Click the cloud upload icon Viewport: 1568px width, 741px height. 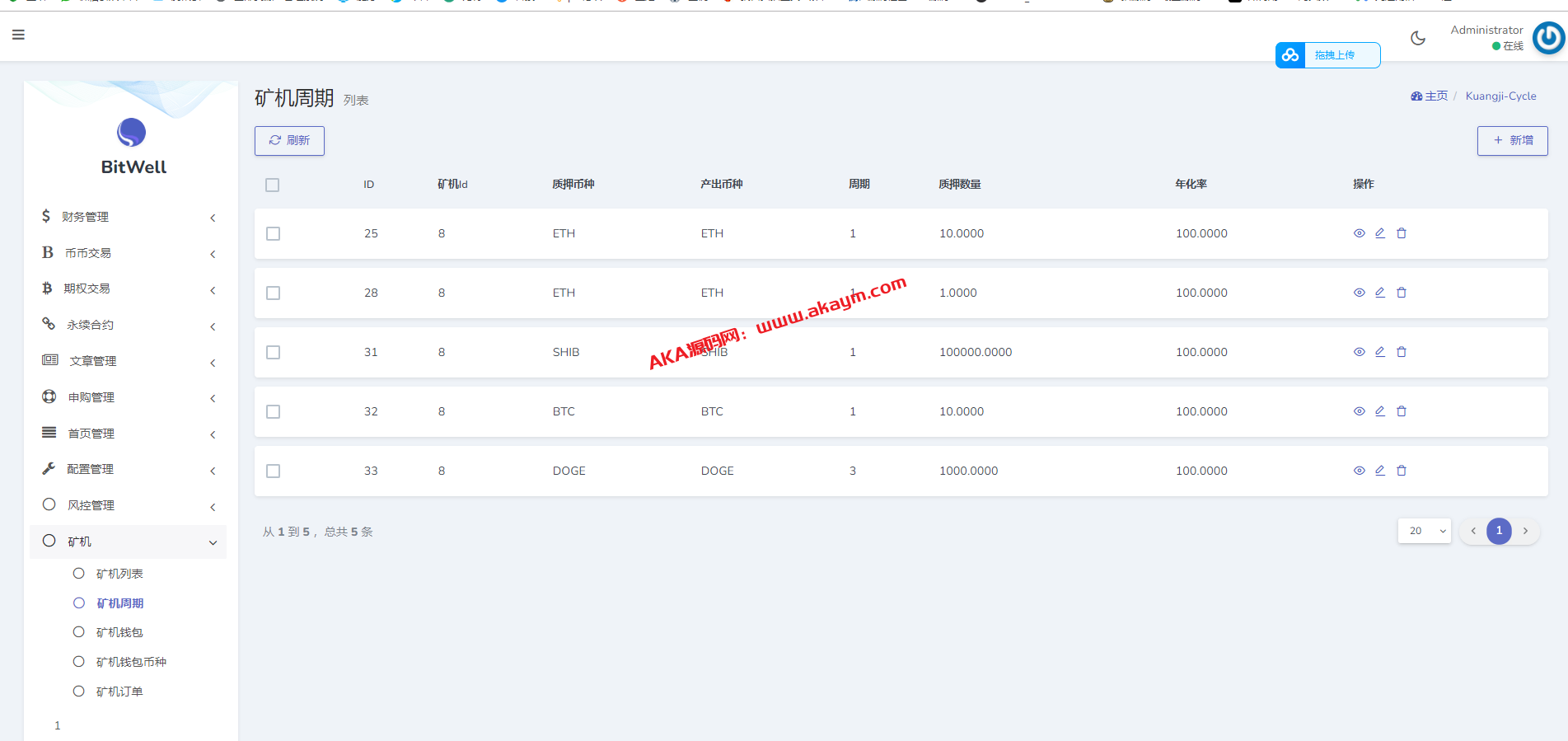(1290, 55)
